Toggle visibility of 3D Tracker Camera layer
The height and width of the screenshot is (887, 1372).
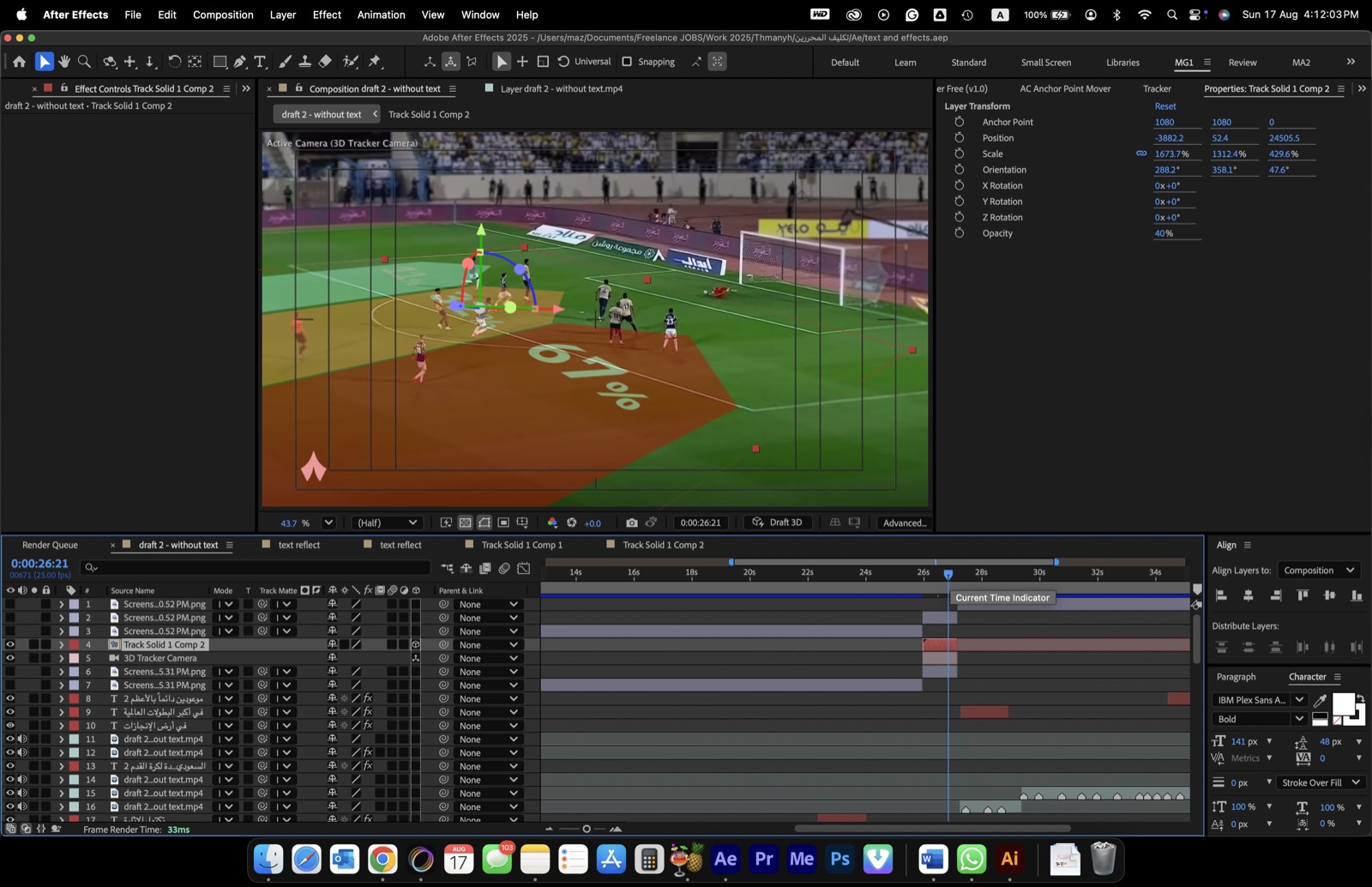pos(10,658)
